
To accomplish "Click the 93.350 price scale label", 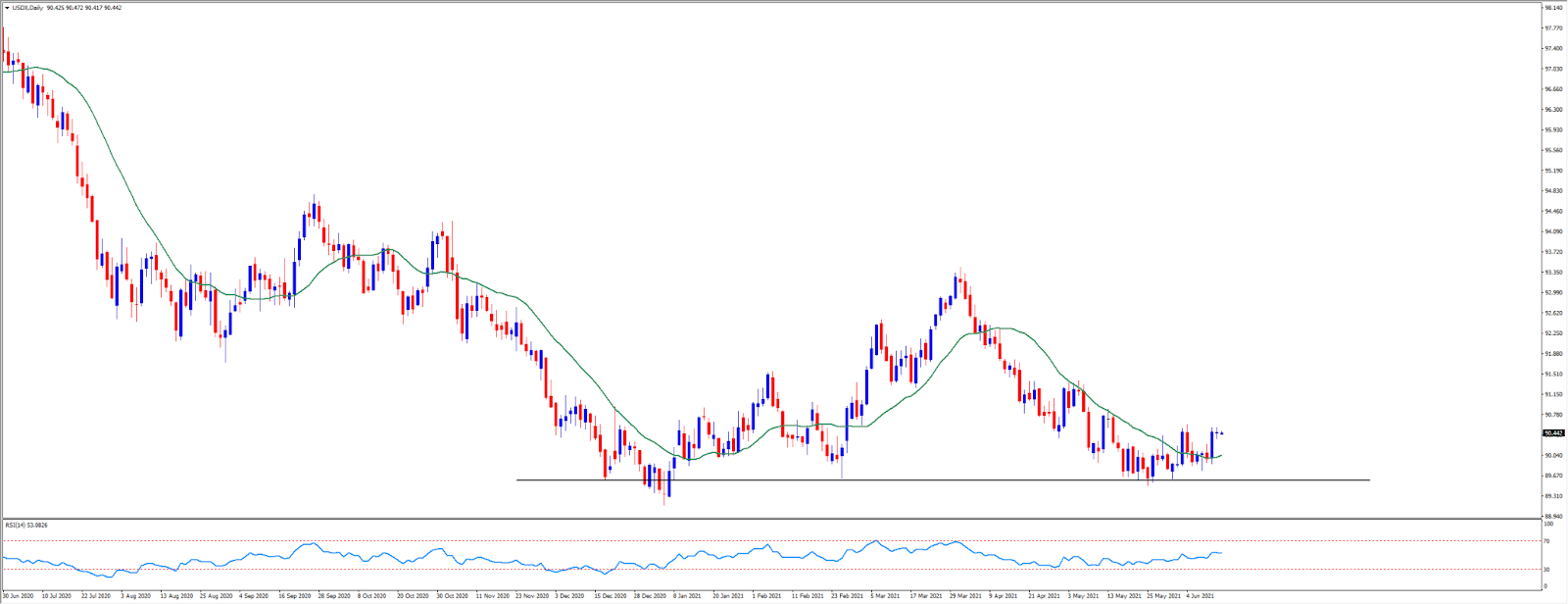I will [x=1553, y=272].
